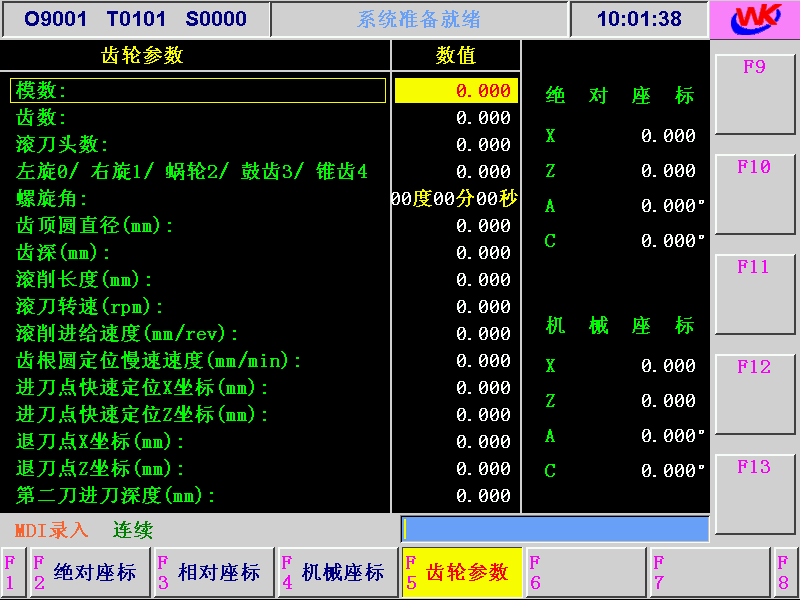Click the F8 right arrow softkey

point(786,572)
